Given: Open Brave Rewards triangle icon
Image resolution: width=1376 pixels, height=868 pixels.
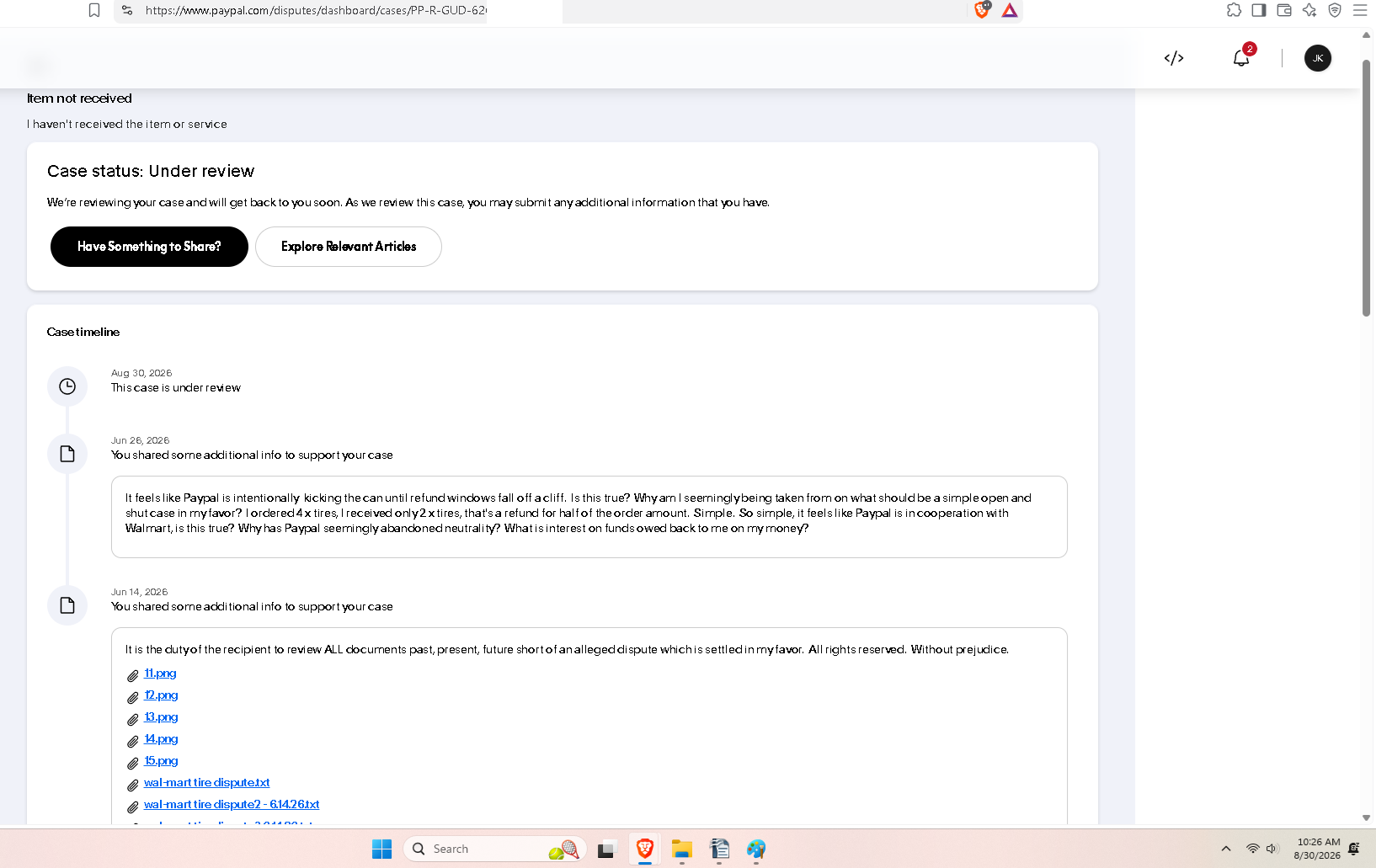Looking at the screenshot, I should (x=1010, y=10).
